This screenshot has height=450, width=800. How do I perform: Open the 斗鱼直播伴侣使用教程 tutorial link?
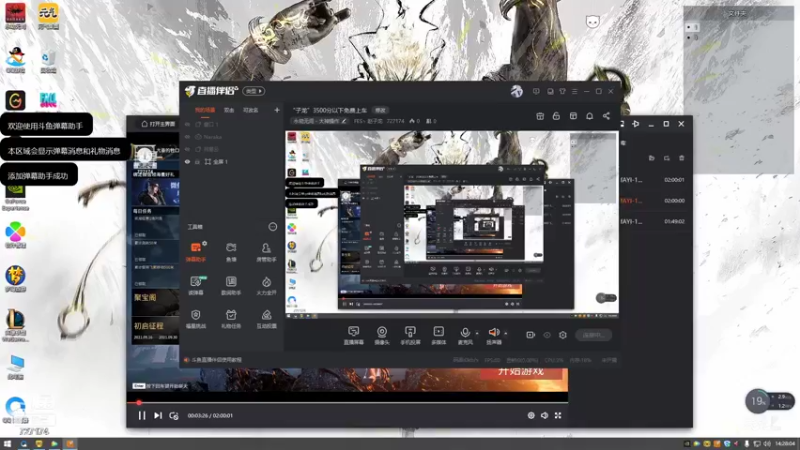(x=217, y=360)
